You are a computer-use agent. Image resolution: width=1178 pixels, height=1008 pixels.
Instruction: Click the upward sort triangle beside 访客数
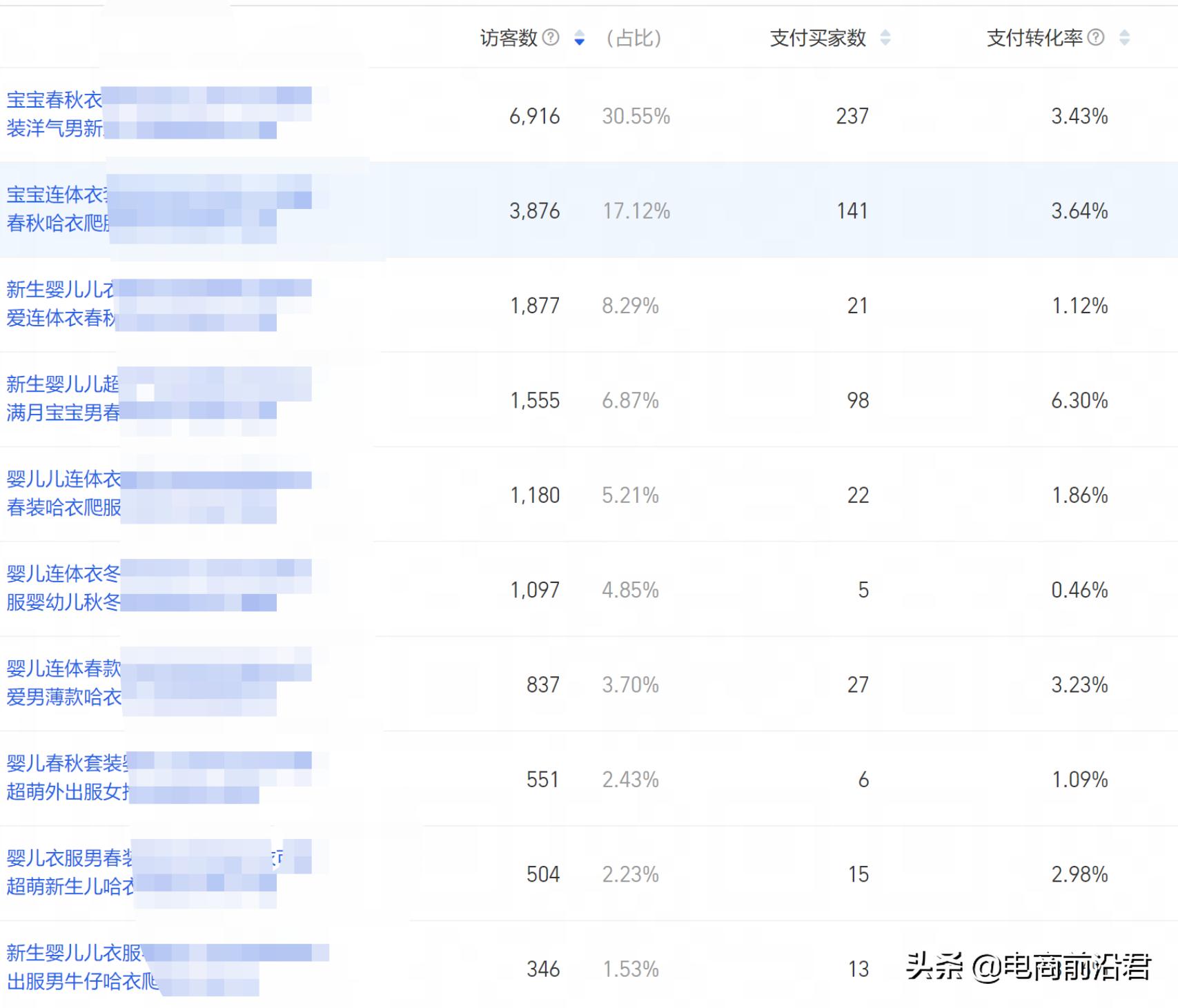tap(580, 33)
